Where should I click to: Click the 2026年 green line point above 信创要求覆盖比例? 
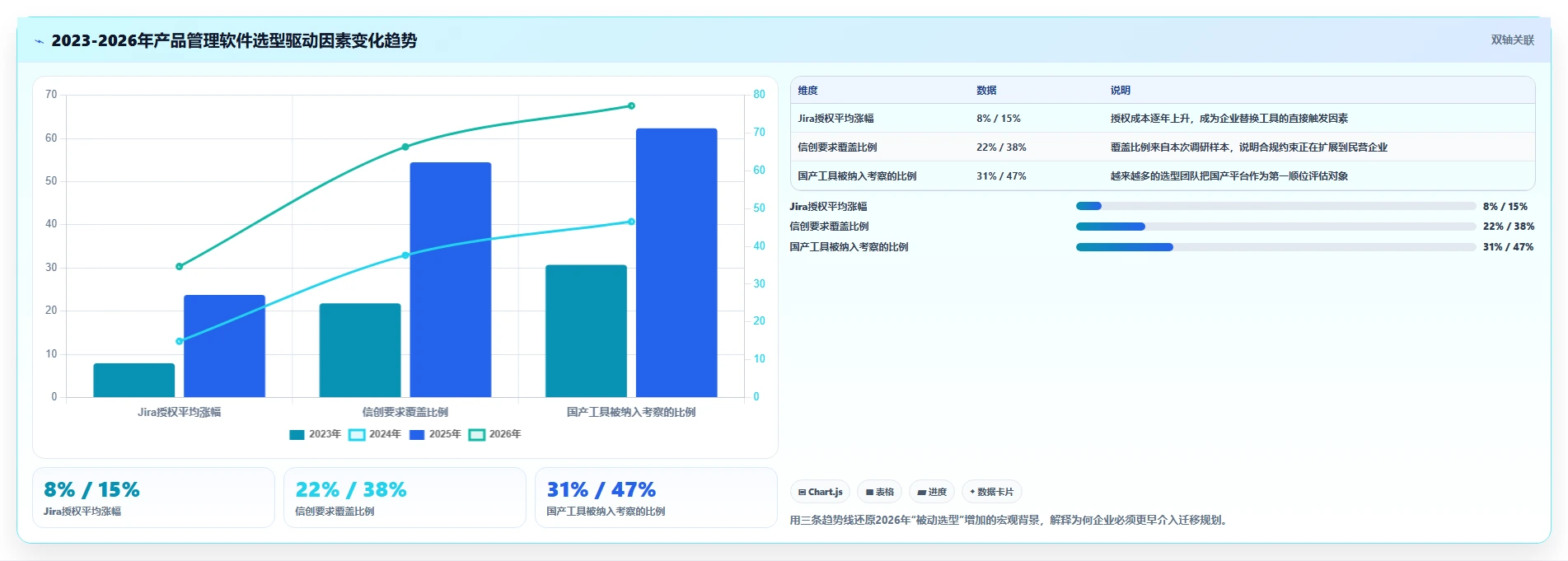405,147
